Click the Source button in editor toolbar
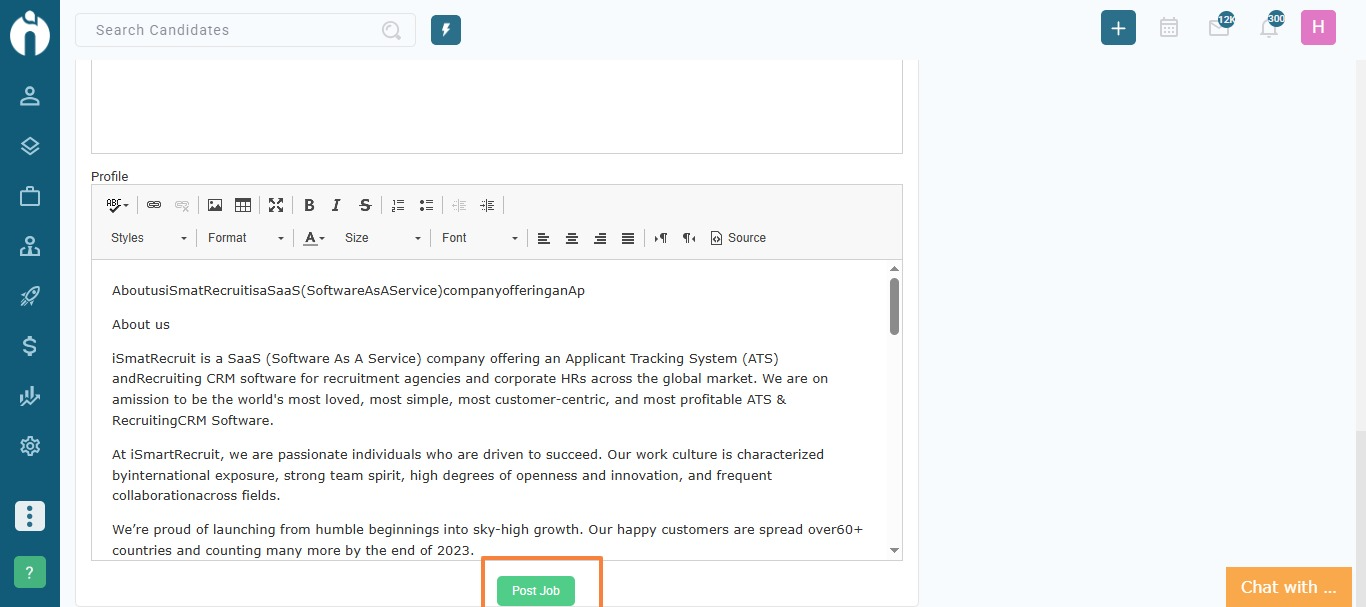 pos(738,238)
